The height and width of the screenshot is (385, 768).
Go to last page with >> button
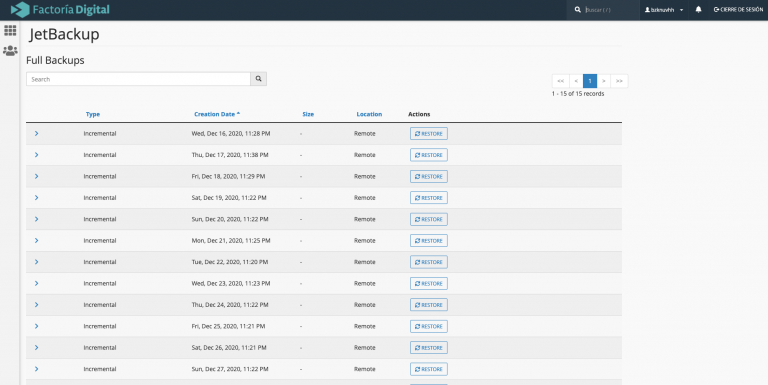coord(620,81)
